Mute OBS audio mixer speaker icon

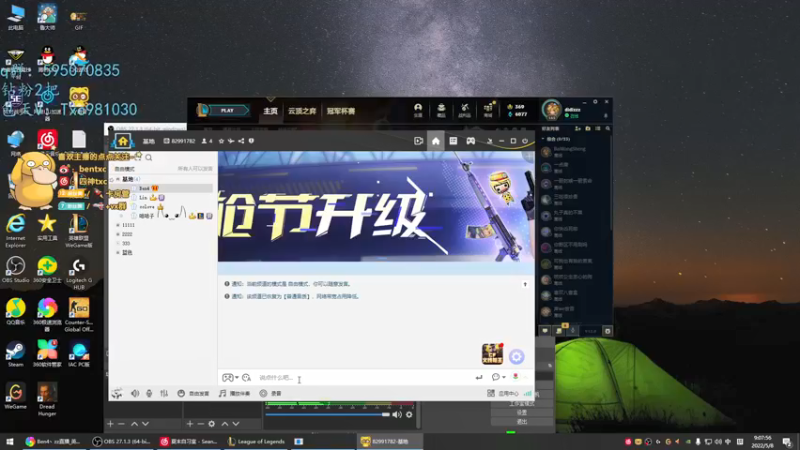click(x=397, y=415)
